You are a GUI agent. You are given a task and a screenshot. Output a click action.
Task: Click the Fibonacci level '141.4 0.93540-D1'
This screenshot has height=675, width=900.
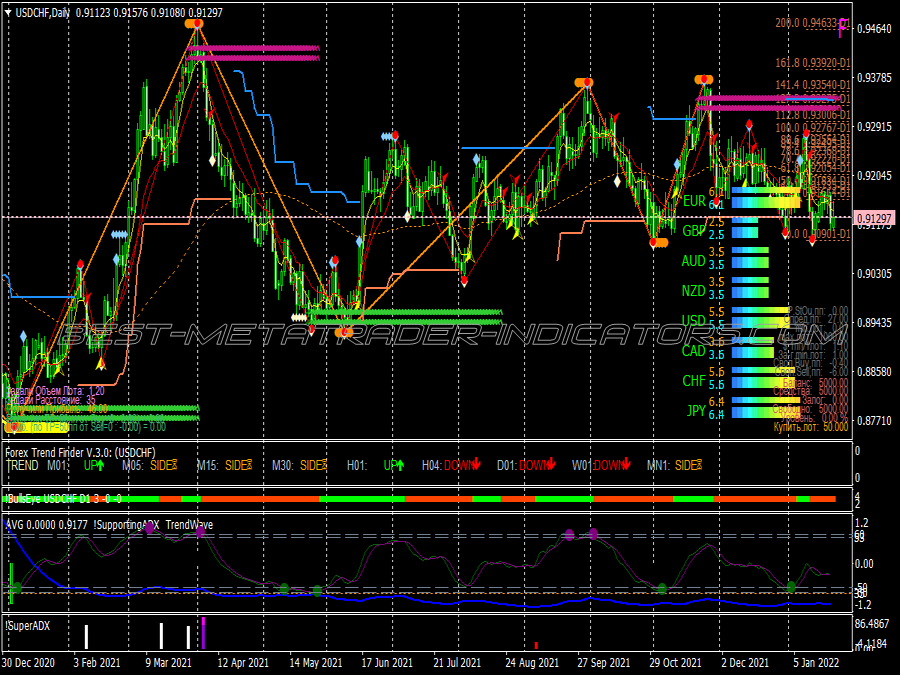(x=813, y=84)
